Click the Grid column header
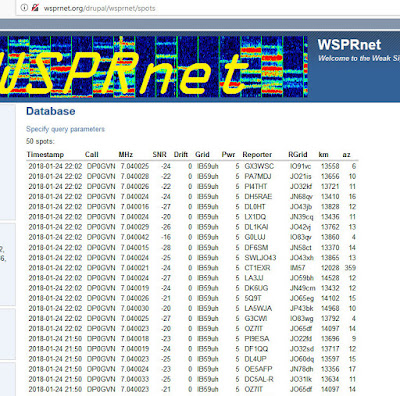 pos(202,155)
